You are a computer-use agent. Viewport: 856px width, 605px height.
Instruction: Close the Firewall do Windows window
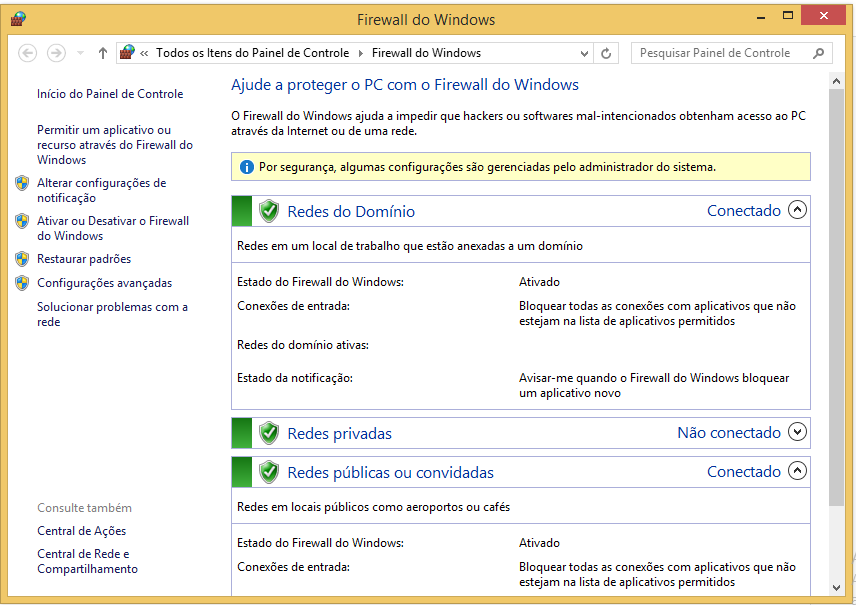(824, 16)
